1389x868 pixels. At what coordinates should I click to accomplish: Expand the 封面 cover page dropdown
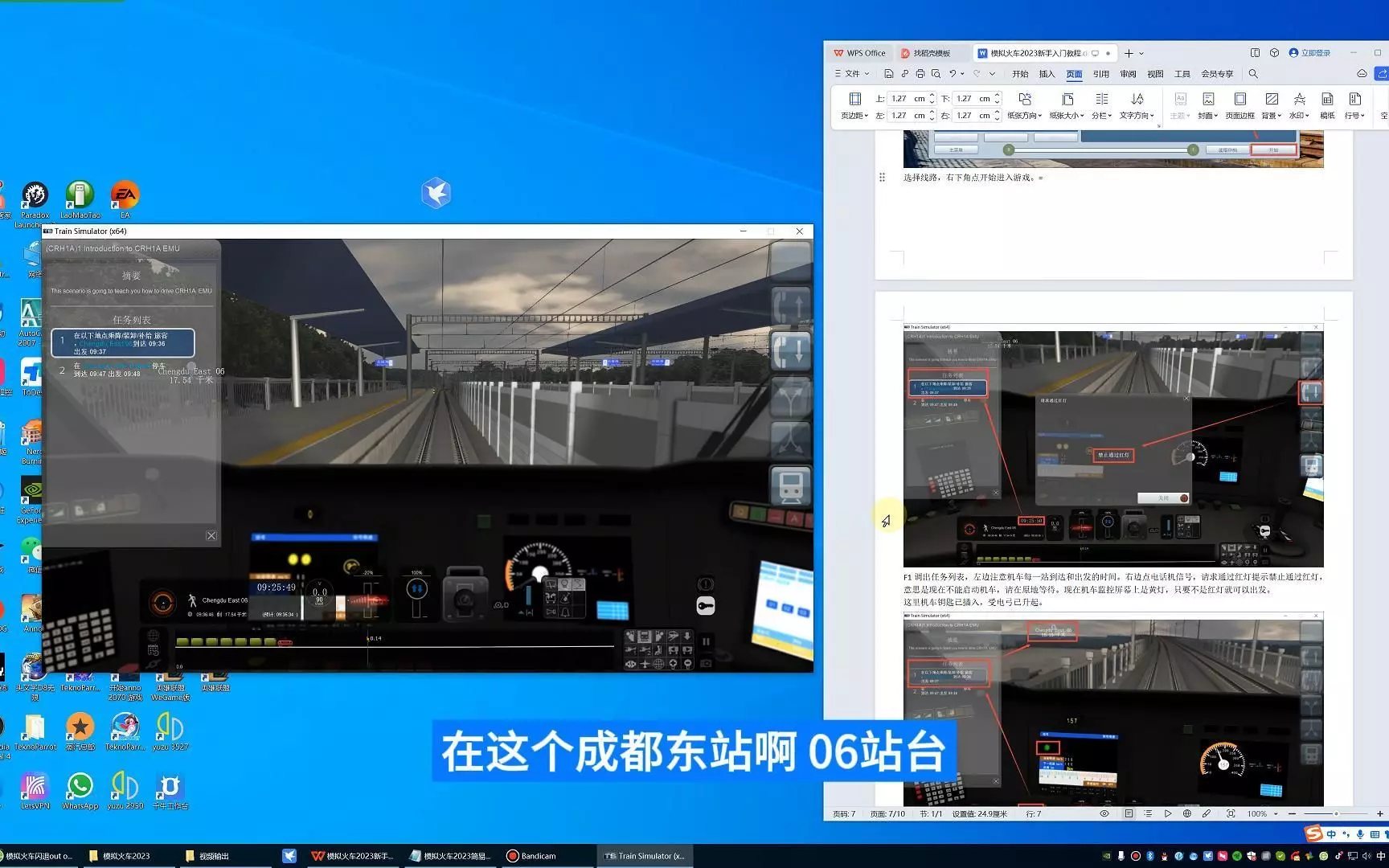point(1207,116)
